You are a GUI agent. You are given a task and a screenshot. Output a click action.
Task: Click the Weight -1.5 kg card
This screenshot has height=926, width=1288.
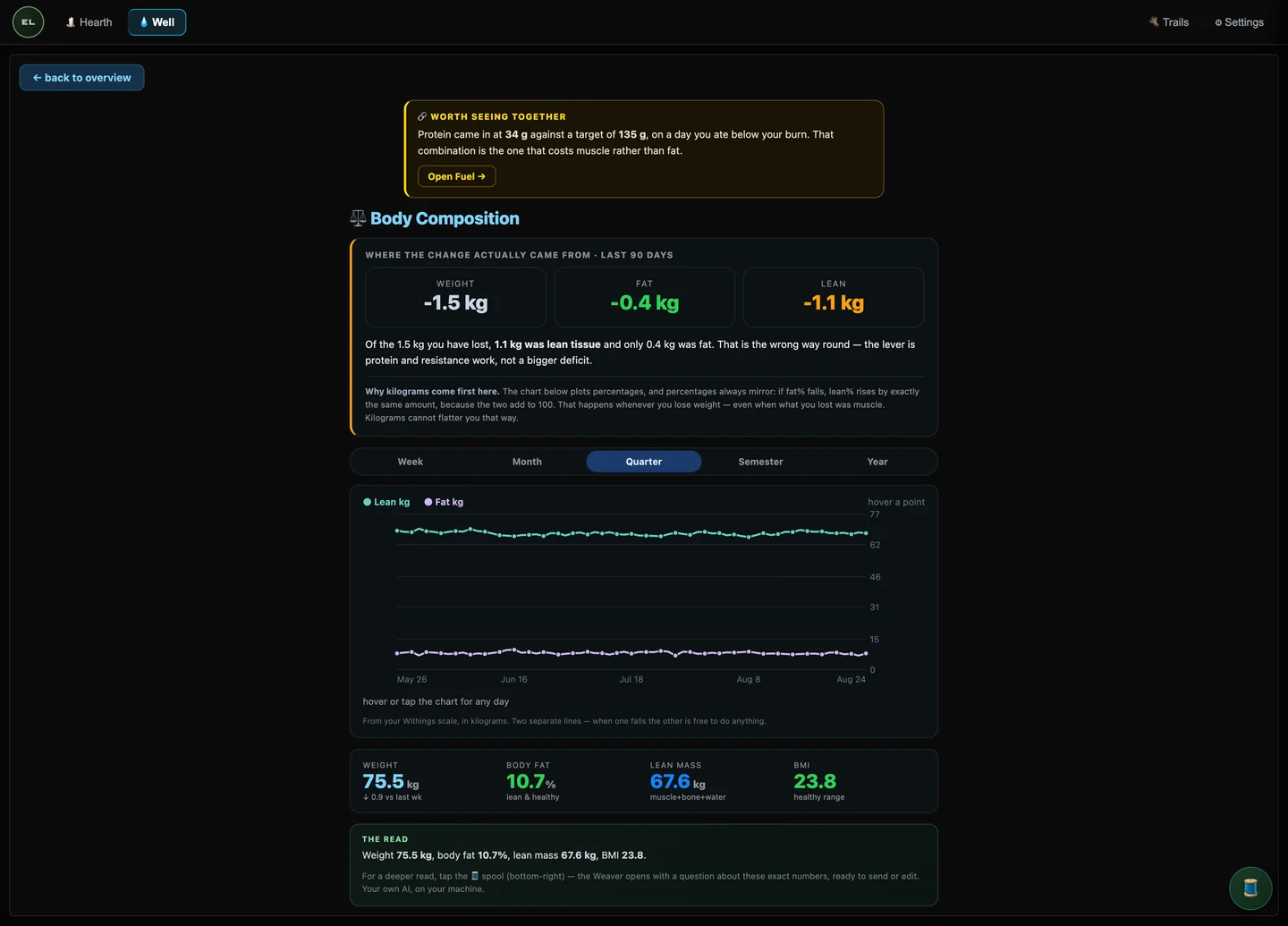455,297
